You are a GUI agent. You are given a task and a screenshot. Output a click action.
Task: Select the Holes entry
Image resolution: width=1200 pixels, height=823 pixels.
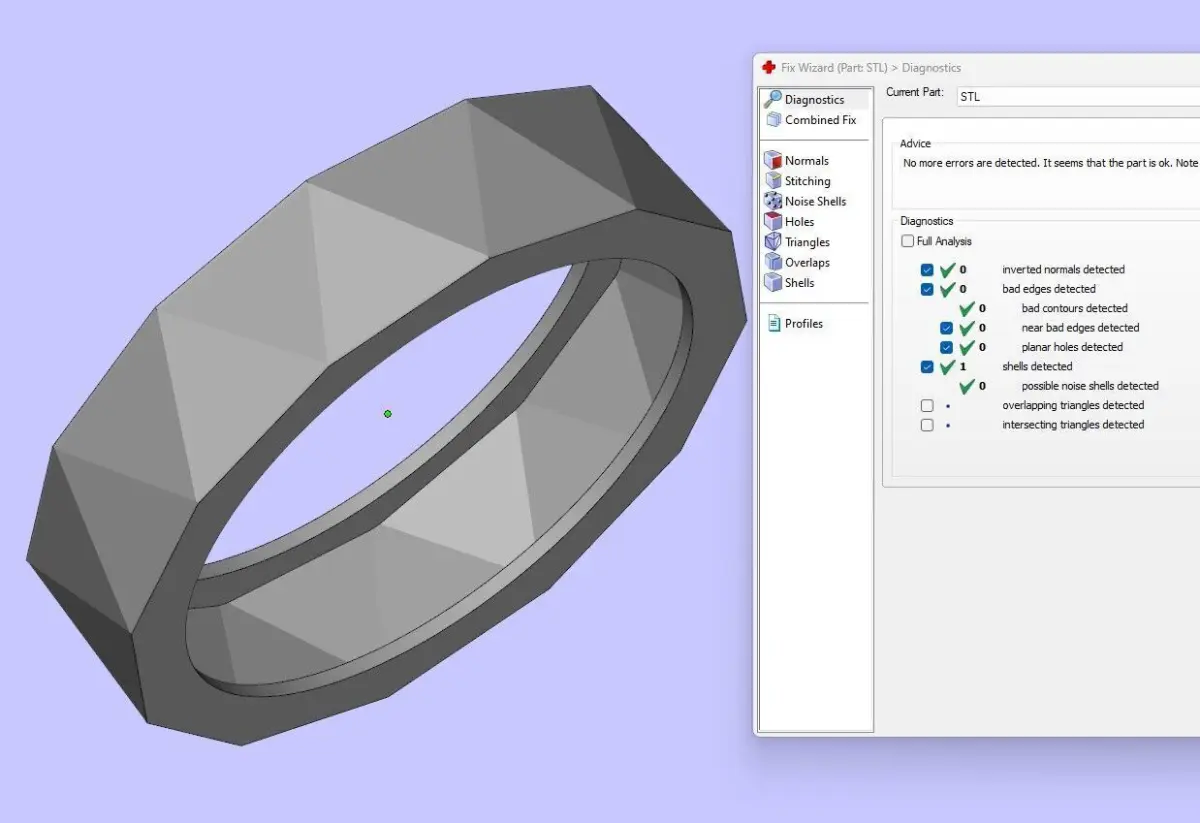(x=799, y=222)
